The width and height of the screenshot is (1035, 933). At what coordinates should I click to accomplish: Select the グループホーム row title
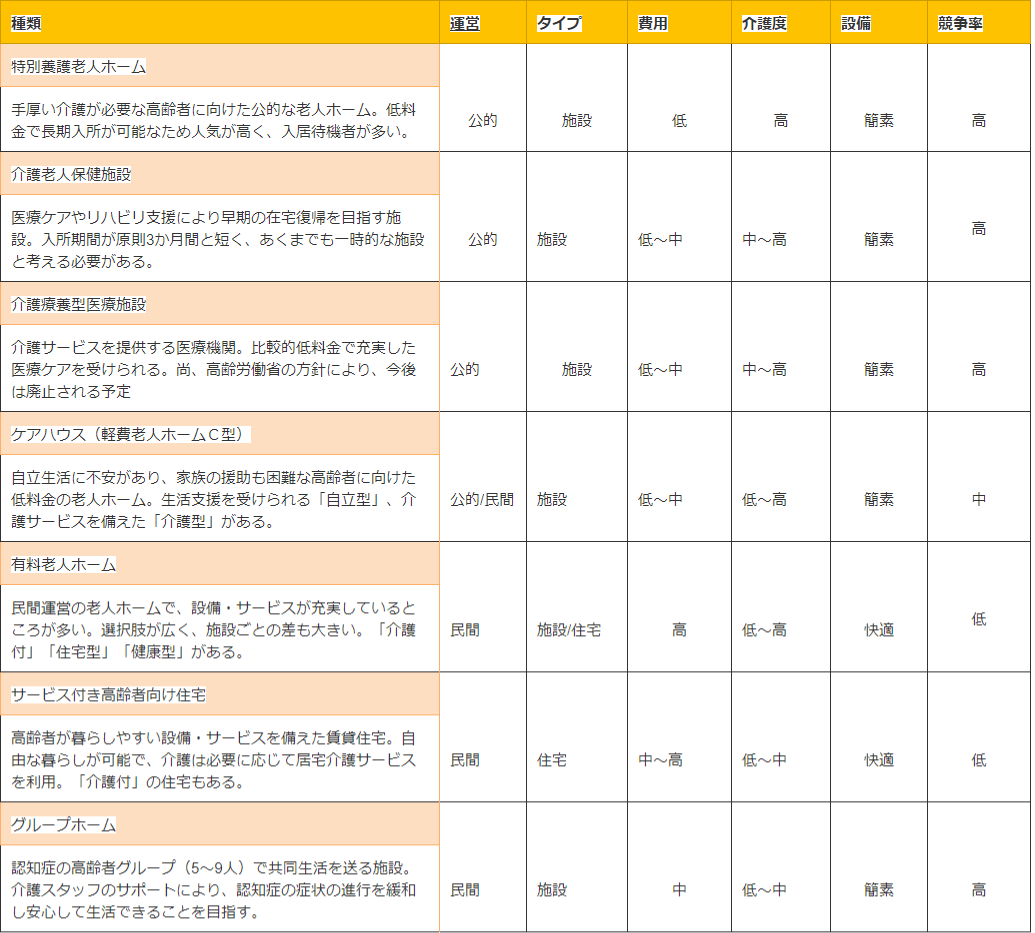(x=64, y=825)
